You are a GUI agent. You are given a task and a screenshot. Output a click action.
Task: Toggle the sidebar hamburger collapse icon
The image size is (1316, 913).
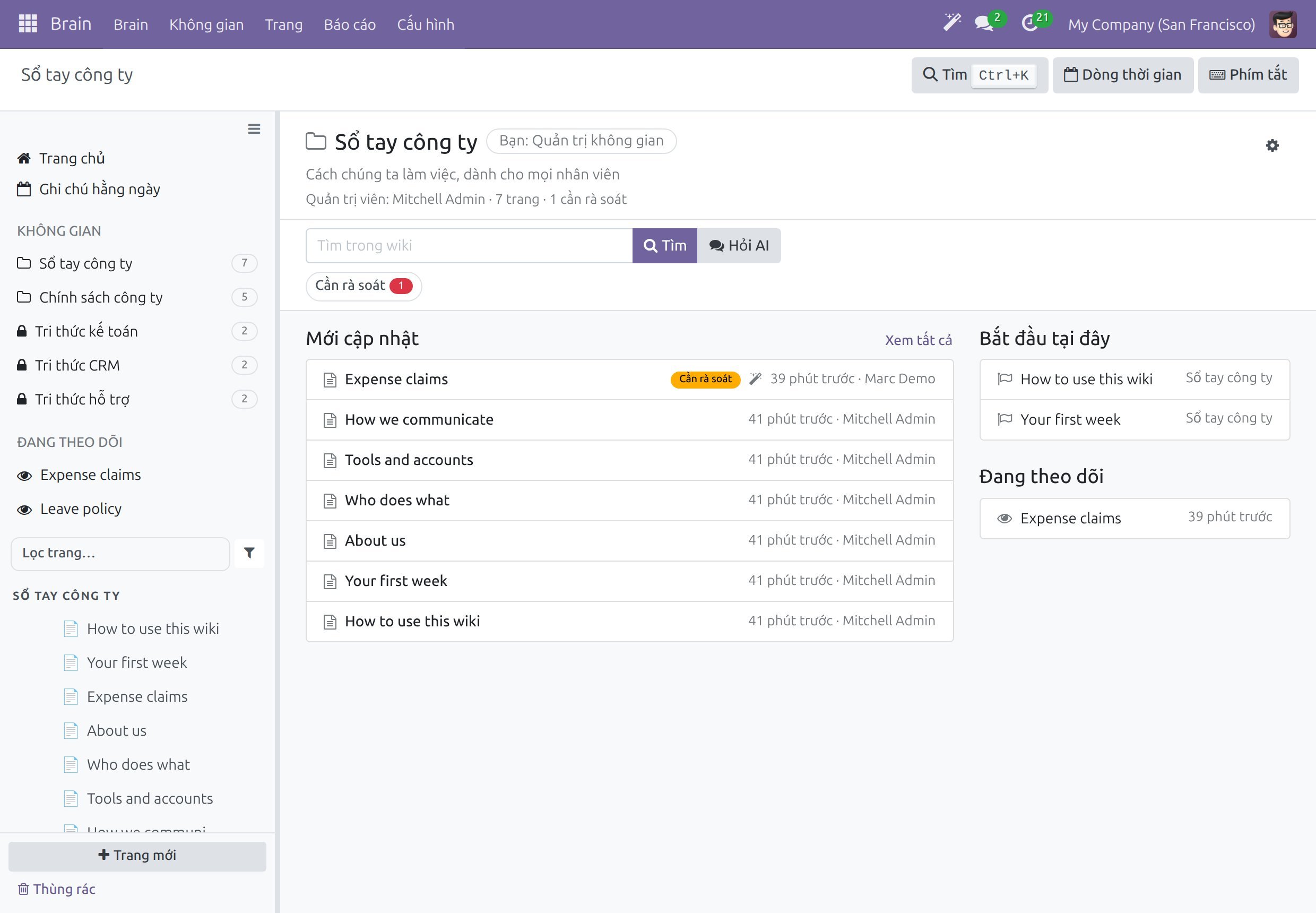(x=254, y=128)
